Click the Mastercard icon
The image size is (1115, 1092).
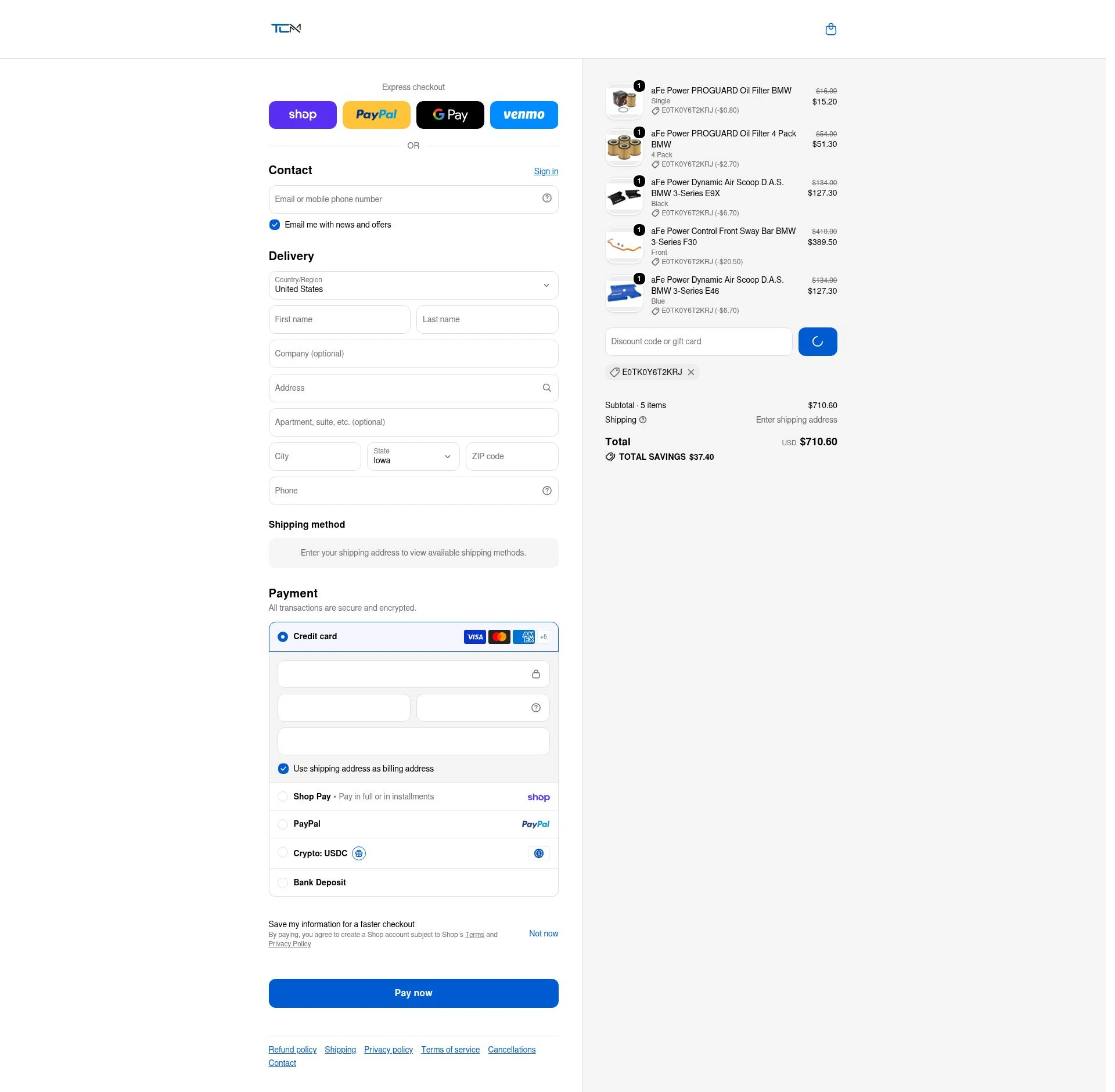click(499, 637)
